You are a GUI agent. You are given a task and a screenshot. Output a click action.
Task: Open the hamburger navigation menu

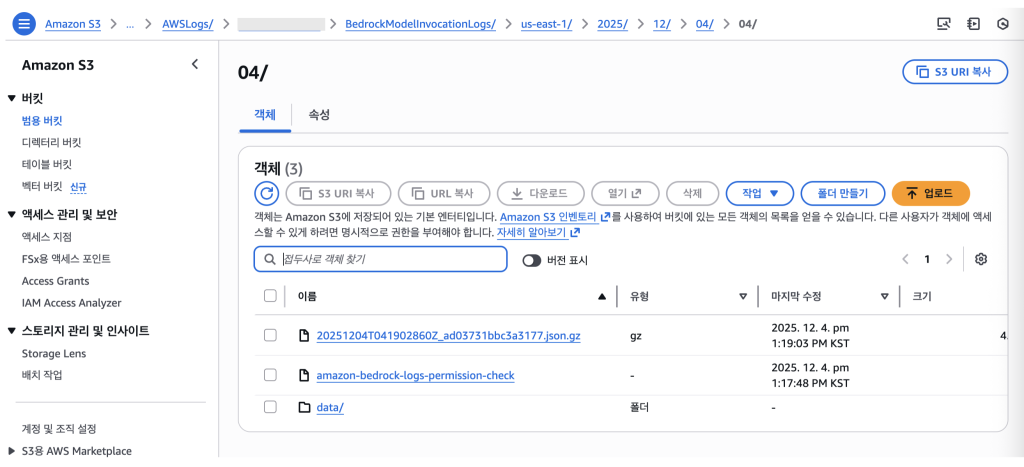pos(24,24)
